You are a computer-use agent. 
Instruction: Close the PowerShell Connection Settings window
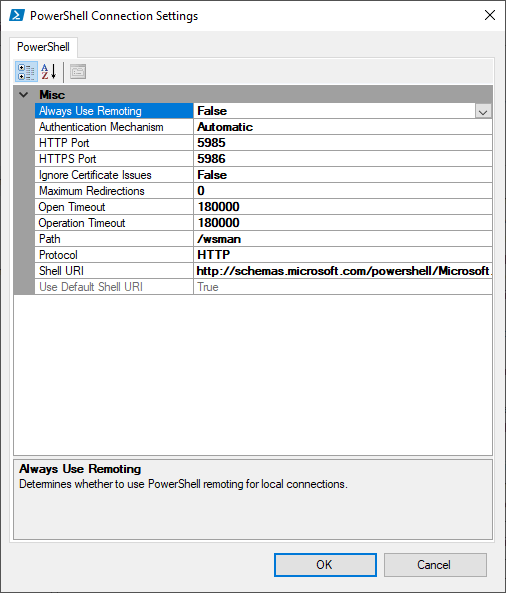click(x=490, y=16)
